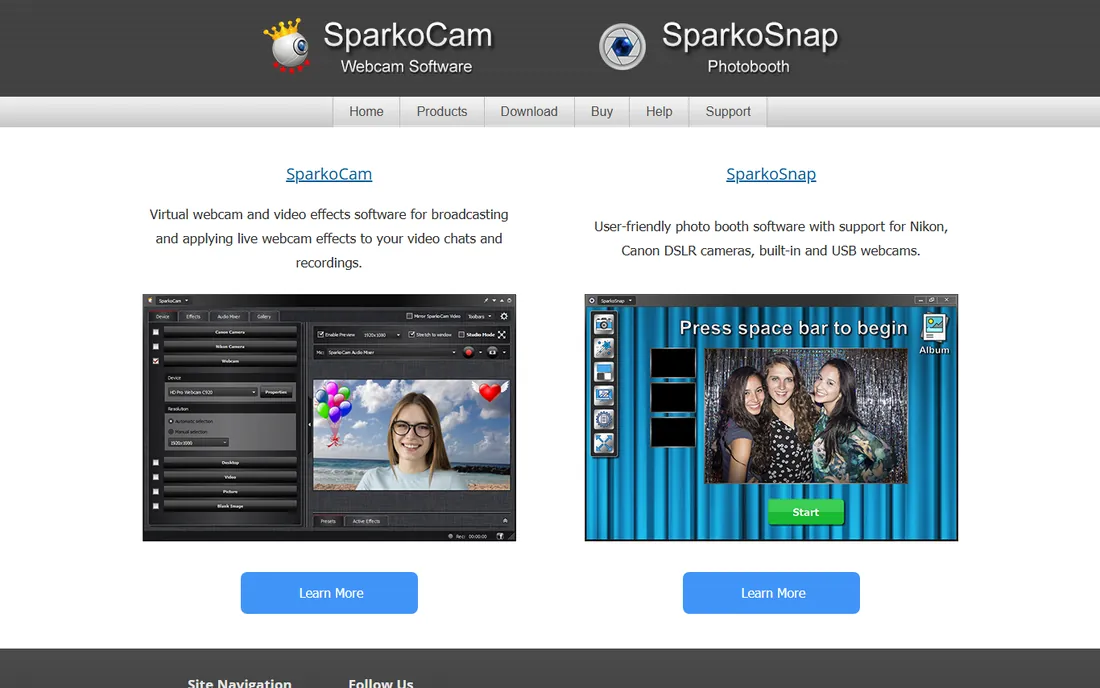Click the SparkoCam eyeball-with-crown logo icon
Image resolution: width=1100 pixels, height=688 pixels.
pos(287,46)
